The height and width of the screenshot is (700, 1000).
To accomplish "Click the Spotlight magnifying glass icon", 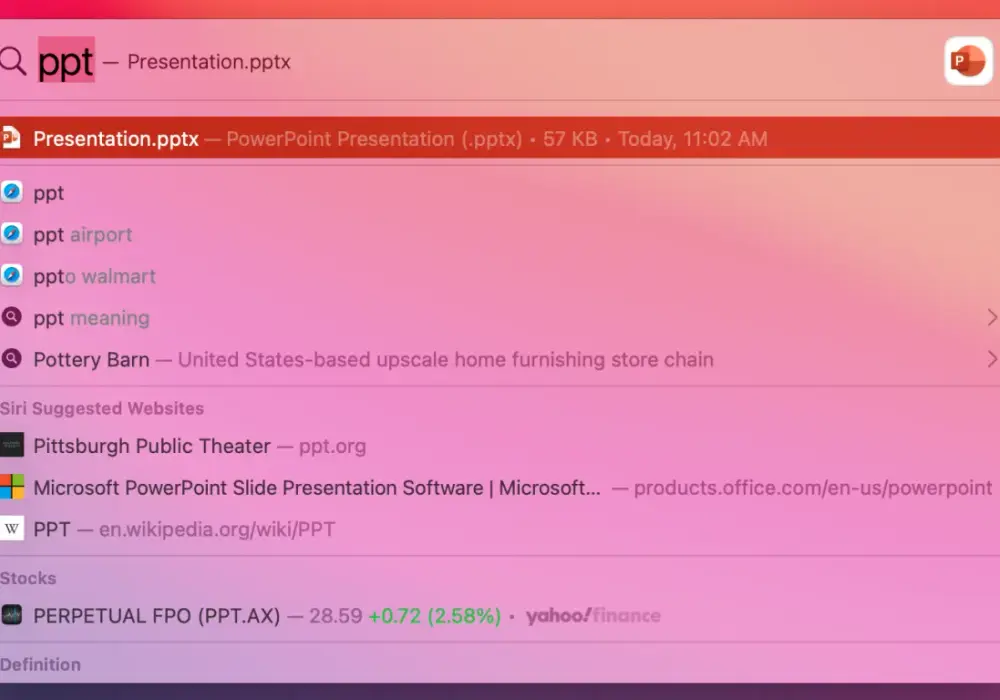I will [x=13, y=62].
